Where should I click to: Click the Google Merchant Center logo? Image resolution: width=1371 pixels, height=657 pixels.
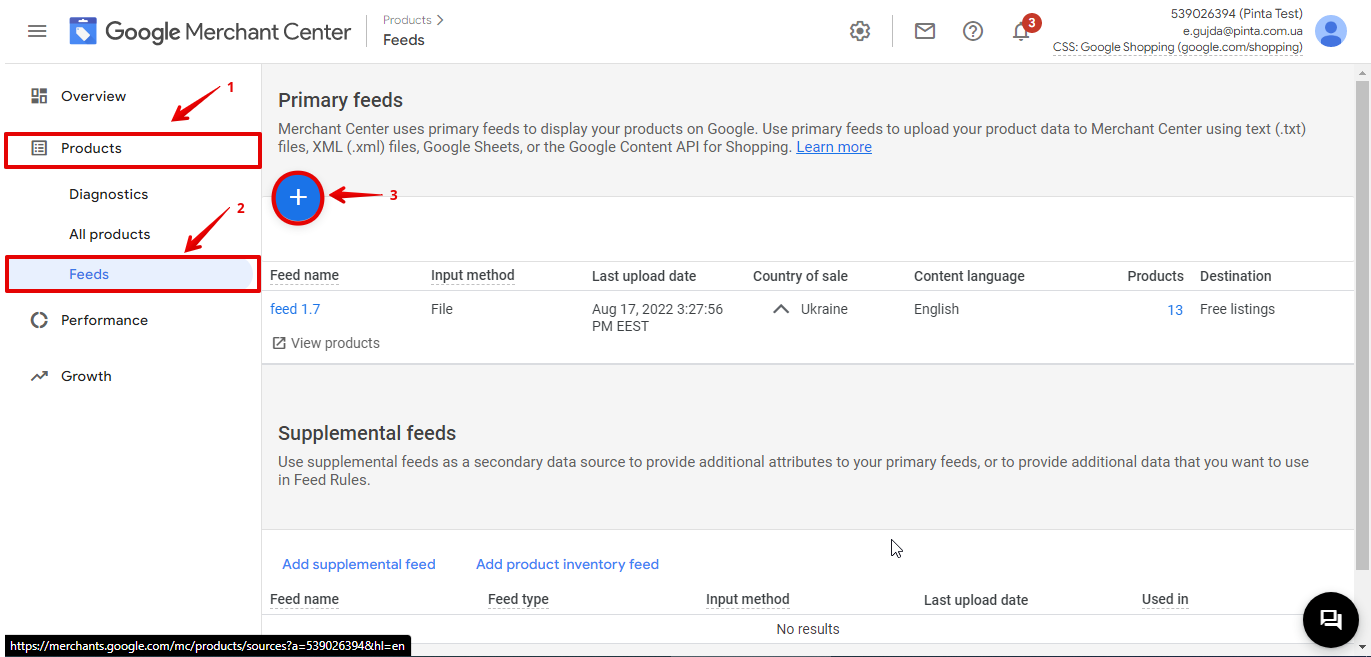tap(210, 31)
